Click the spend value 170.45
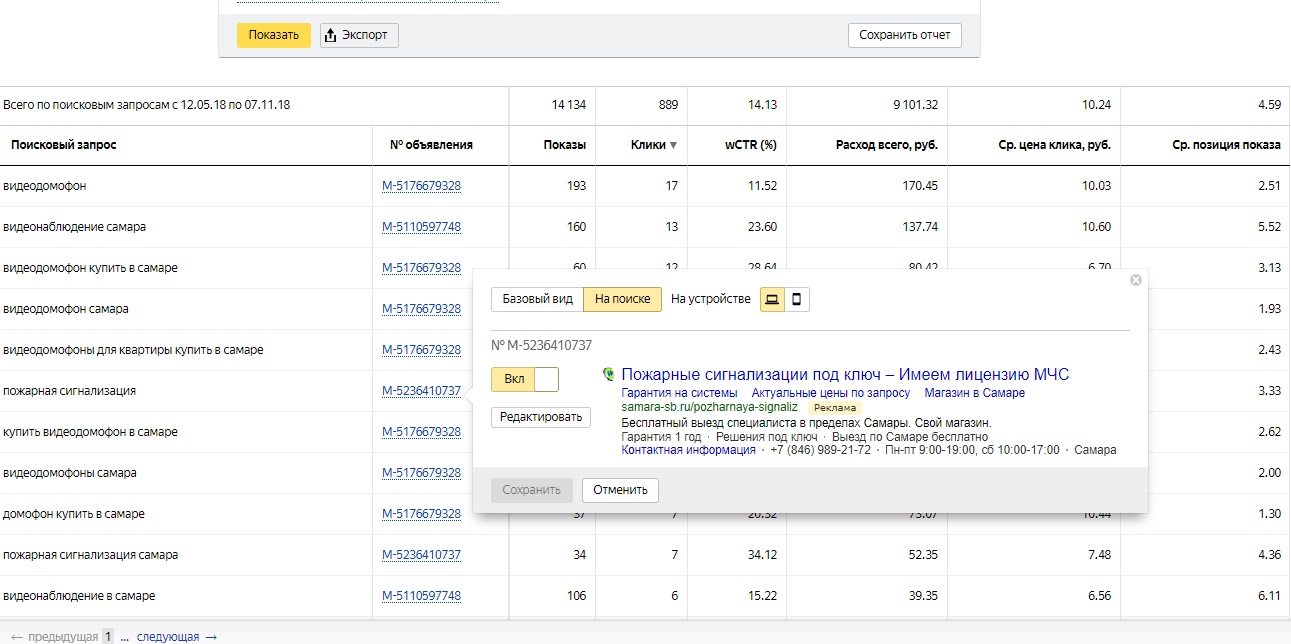1291x644 pixels. [x=920, y=186]
